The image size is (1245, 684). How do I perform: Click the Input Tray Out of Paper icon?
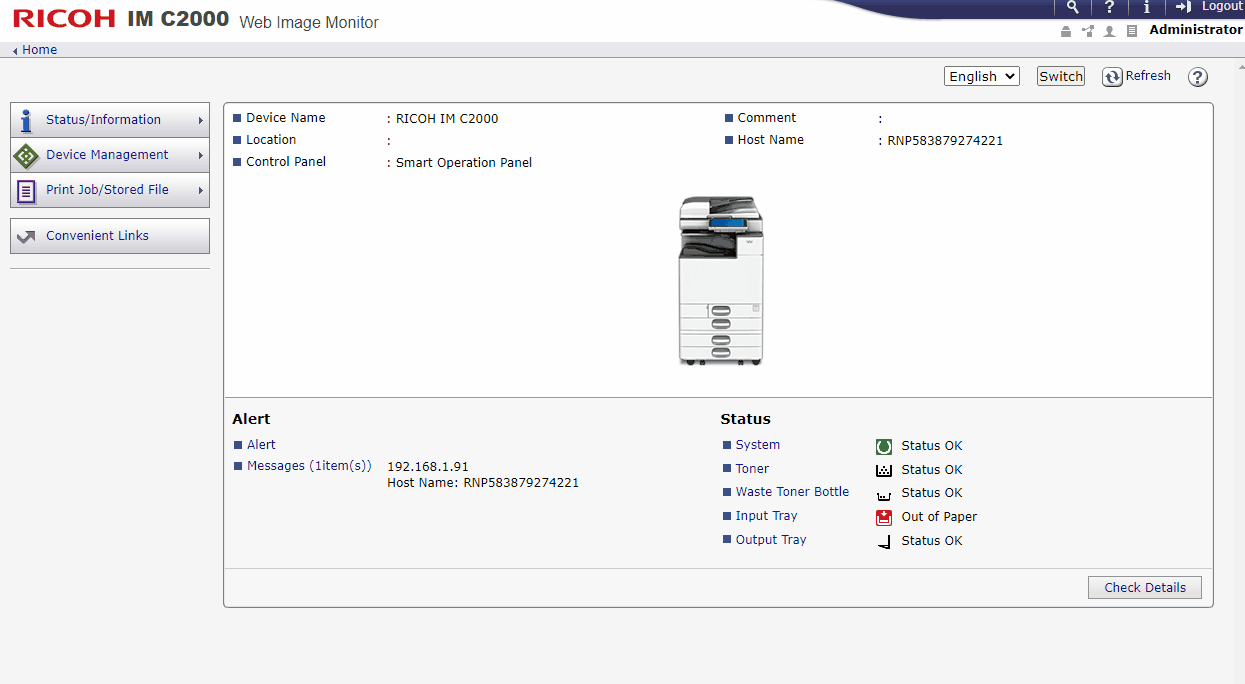pyautogui.click(x=883, y=517)
